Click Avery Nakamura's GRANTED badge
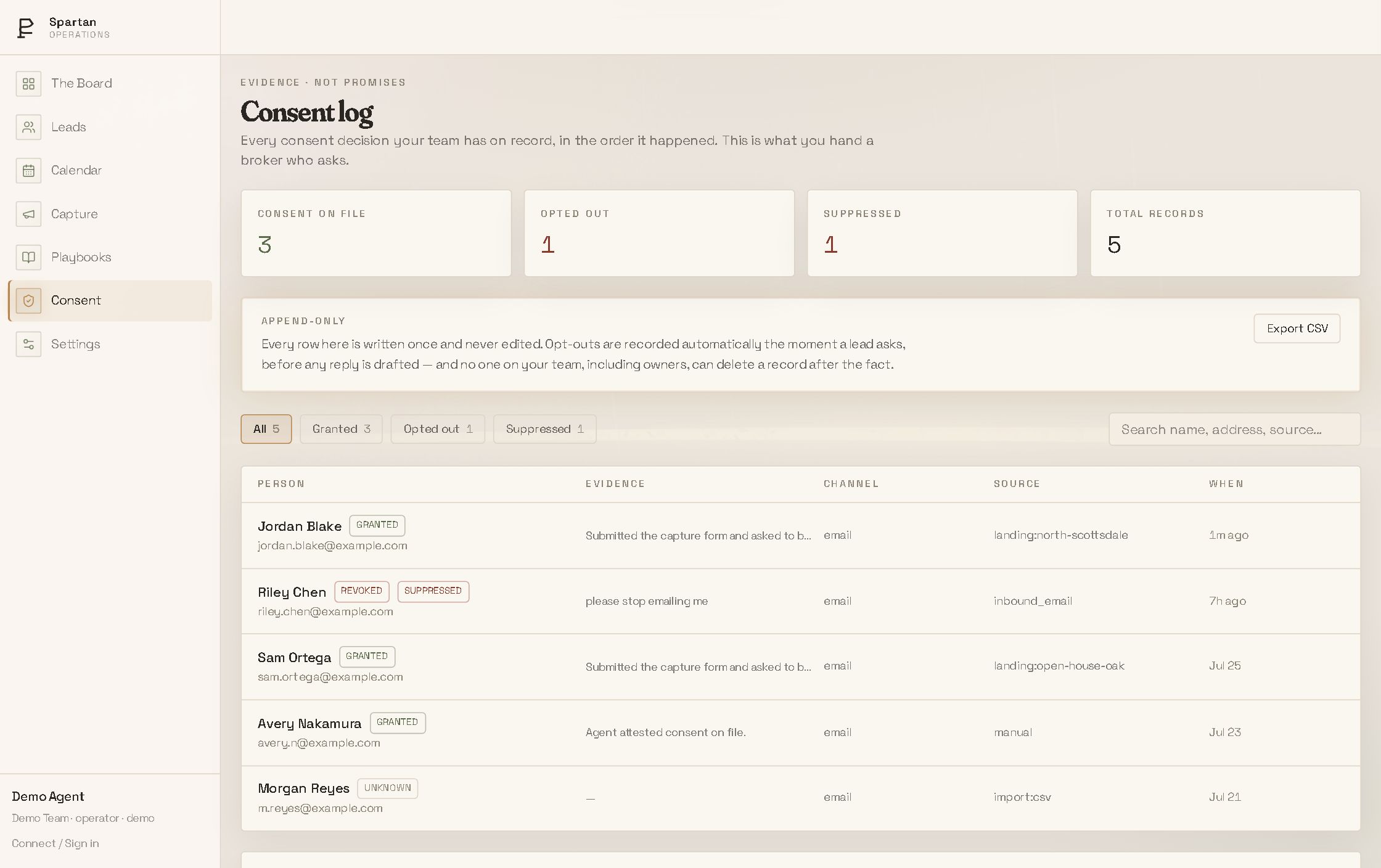The image size is (1381, 868). 398,723
